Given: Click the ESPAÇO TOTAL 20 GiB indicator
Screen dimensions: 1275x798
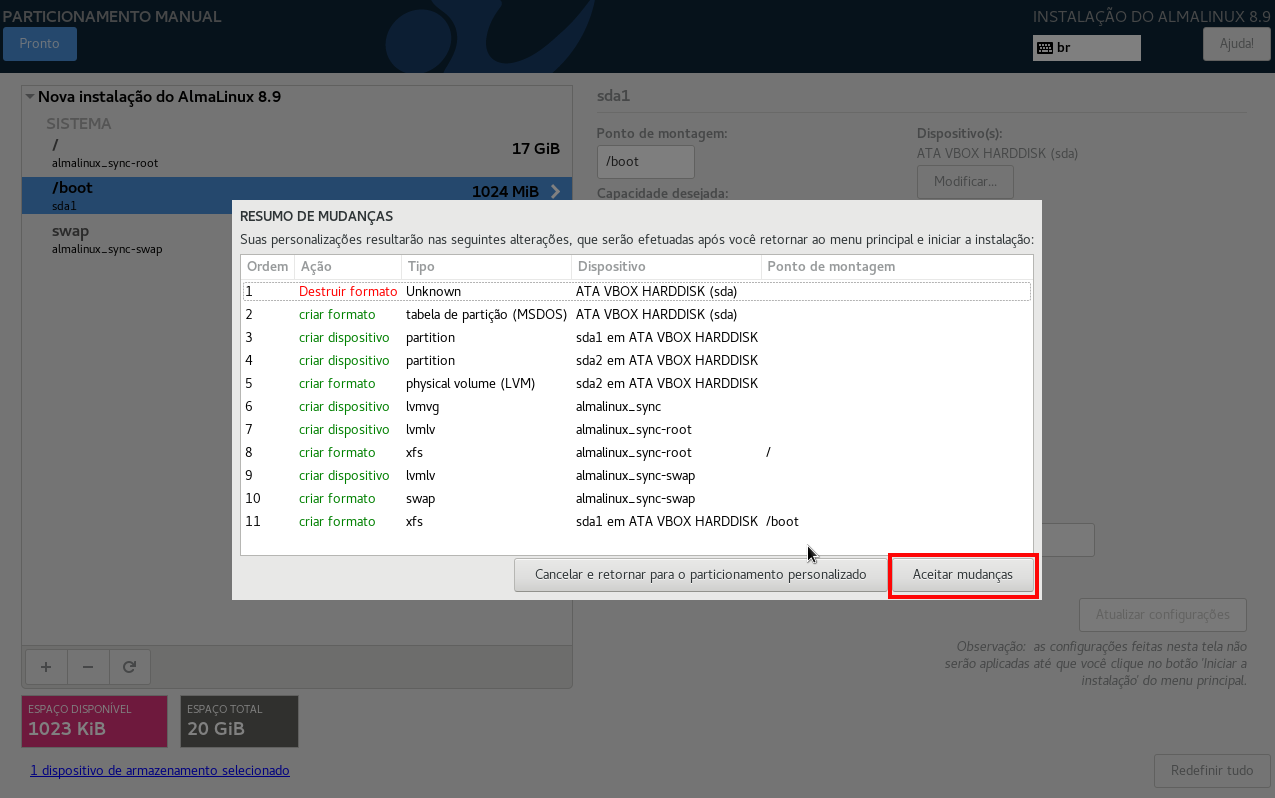Looking at the screenshot, I should click(x=240, y=721).
